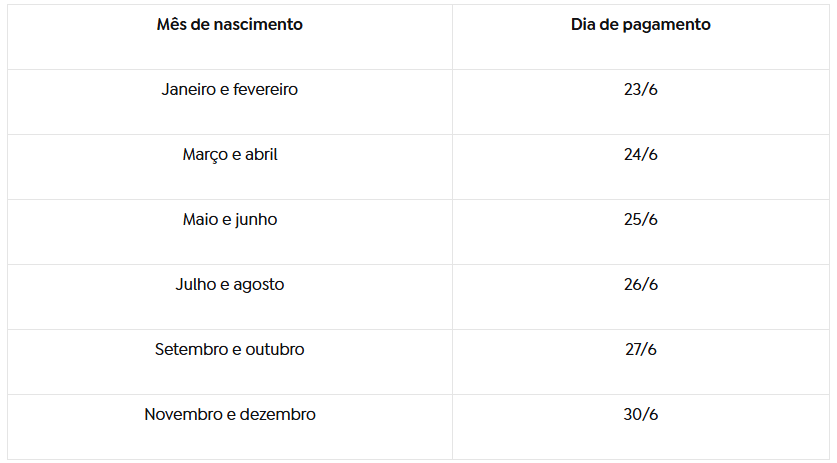Viewport: 837px width, 463px height.
Task: Click the word "junho" in third row
Action: coord(256,220)
